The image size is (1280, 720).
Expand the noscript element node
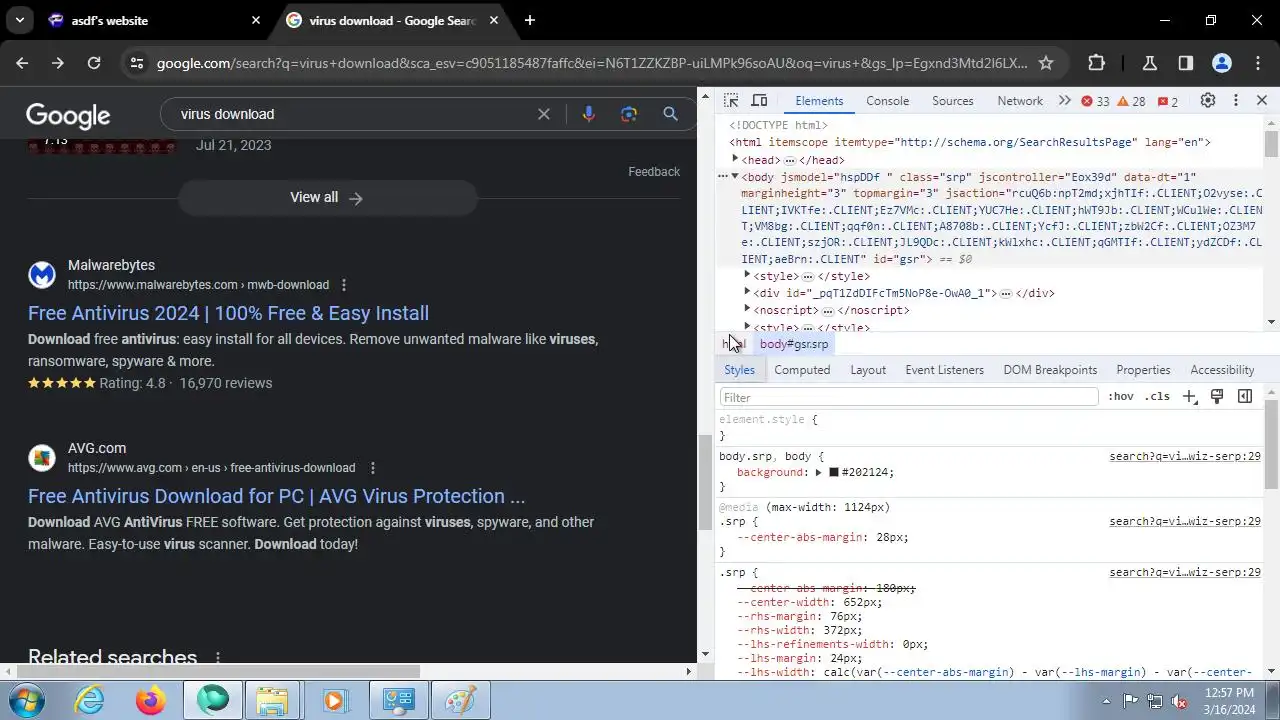747,309
